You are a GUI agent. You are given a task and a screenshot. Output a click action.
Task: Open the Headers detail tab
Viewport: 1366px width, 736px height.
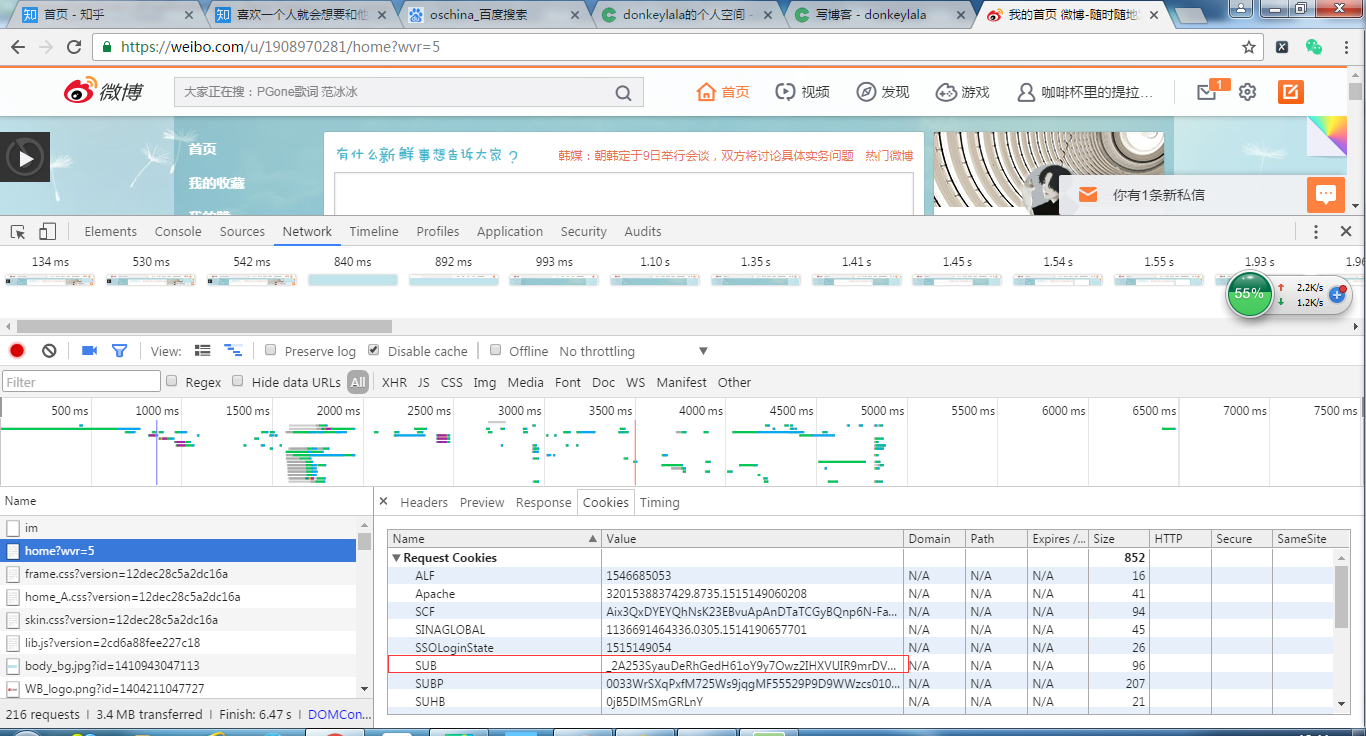pyautogui.click(x=424, y=502)
